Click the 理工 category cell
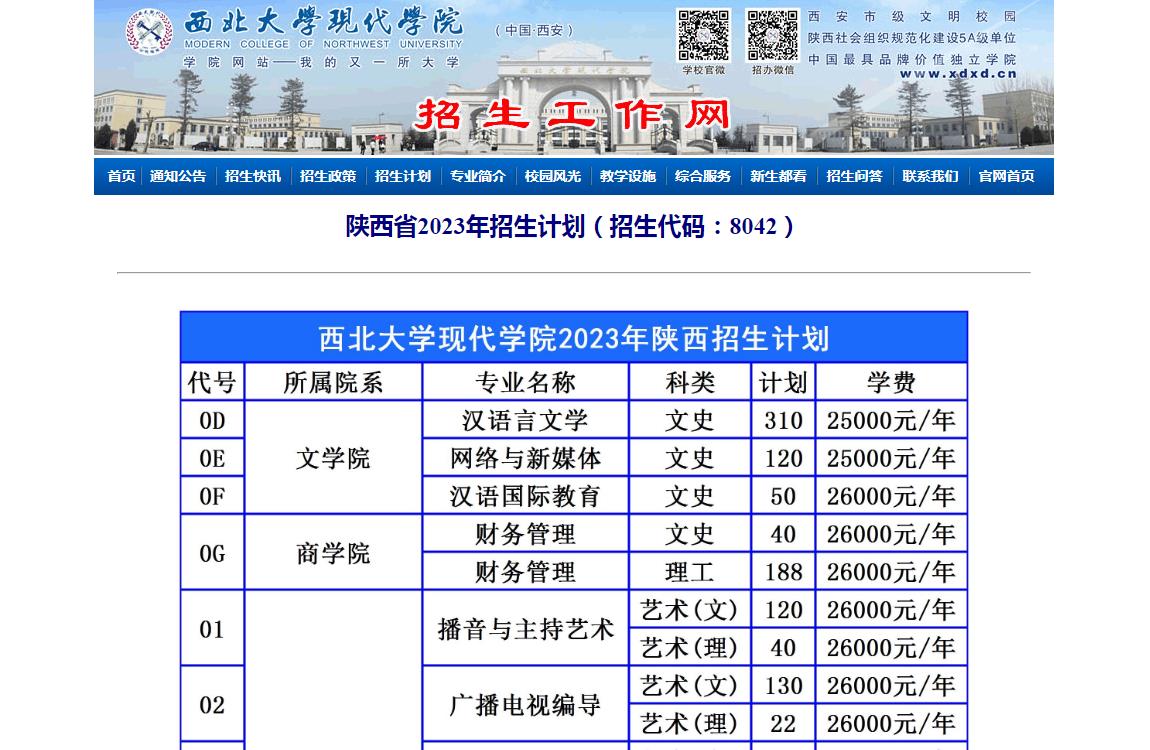Screen dimensions: 1150x750 (689, 572)
